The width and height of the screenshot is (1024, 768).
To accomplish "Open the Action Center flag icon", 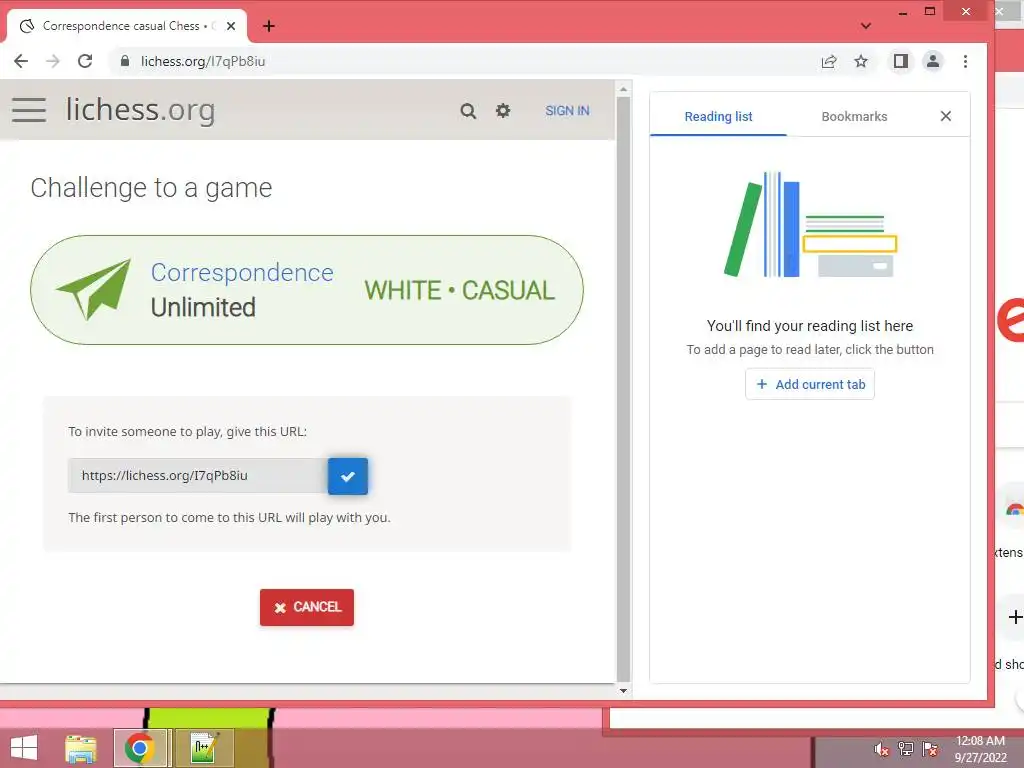I will pyautogui.click(x=930, y=749).
